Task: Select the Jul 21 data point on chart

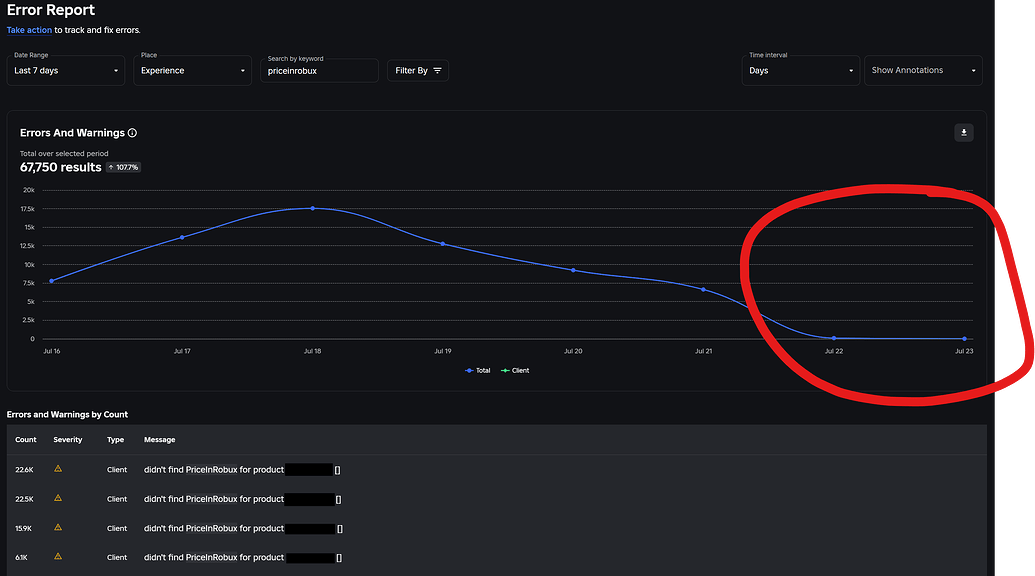Action: (703, 290)
